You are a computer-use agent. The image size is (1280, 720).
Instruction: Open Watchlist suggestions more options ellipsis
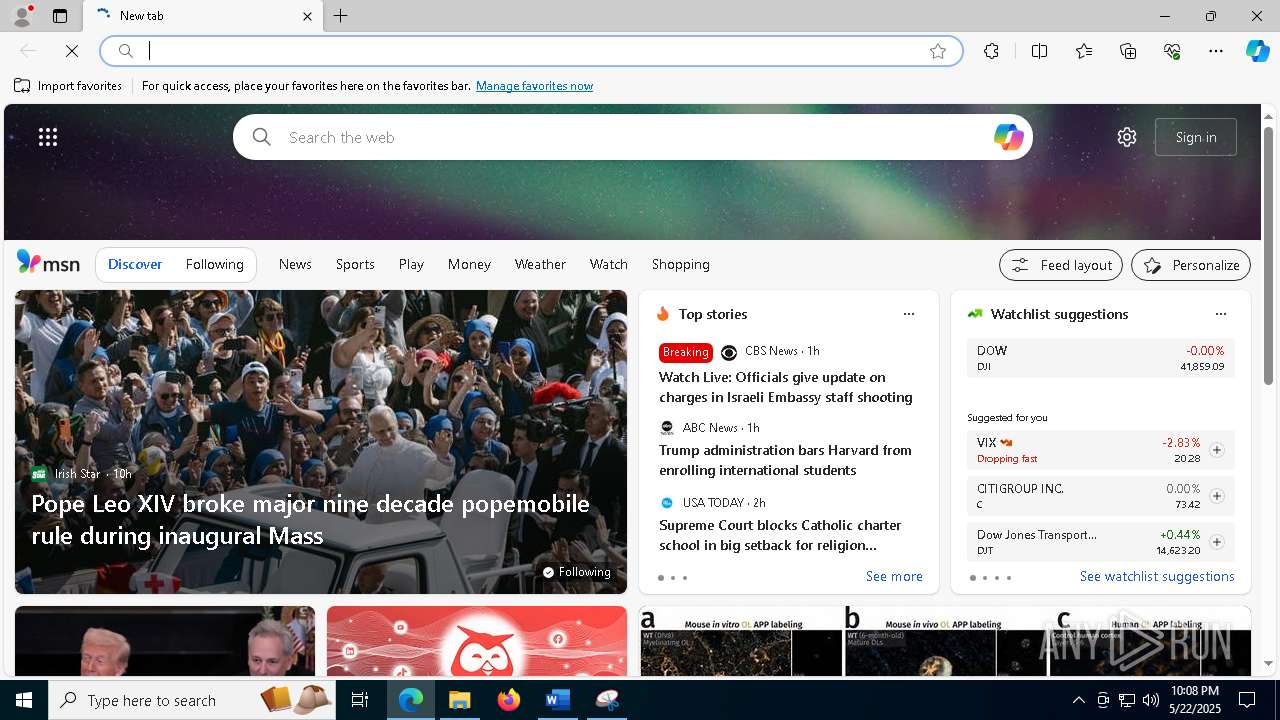point(1221,314)
